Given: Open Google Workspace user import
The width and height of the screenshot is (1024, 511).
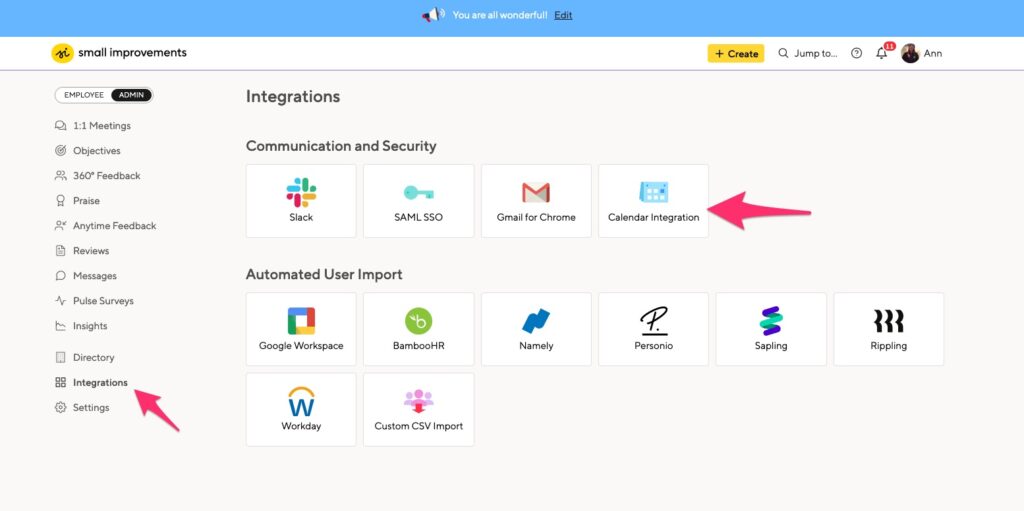Looking at the screenshot, I should pos(301,329).
